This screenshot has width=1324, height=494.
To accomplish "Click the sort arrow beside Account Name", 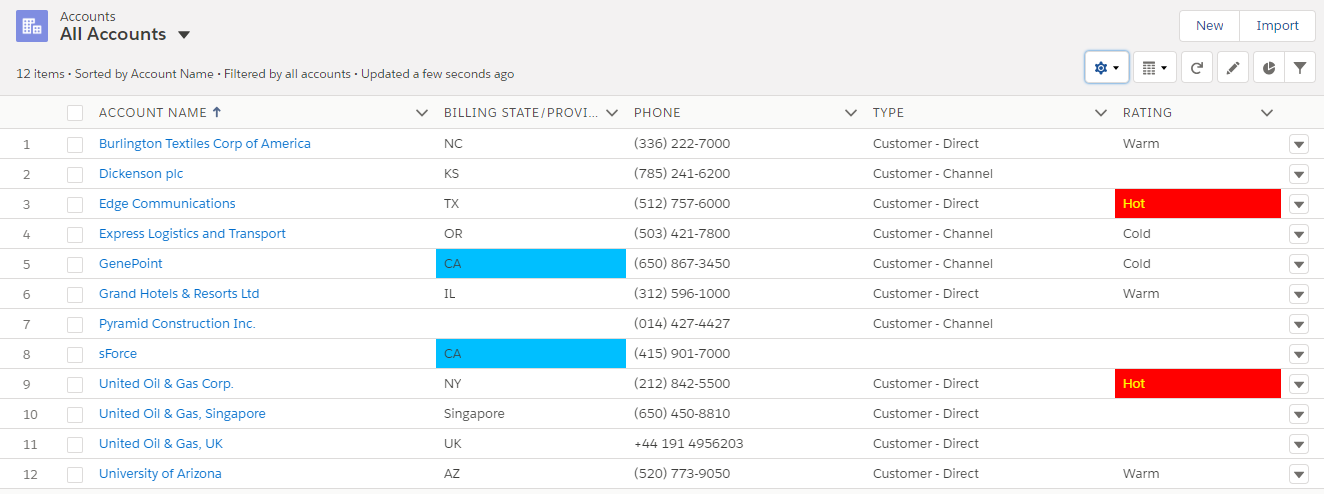I will pyautogui.click(x=217, y=112).
